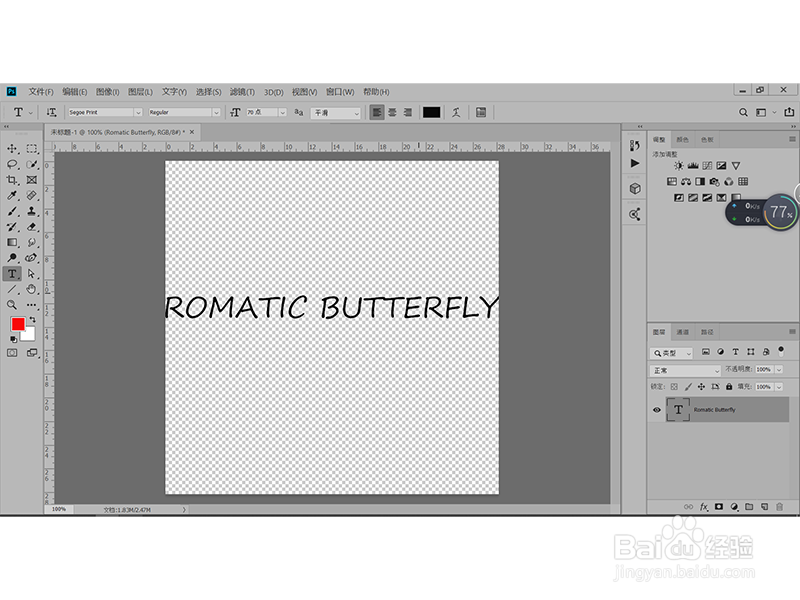Image resolution: width=800 pixels, height=600 pixels.
Task: Select the Clone Stamp tool
Action: coord(32,211)
